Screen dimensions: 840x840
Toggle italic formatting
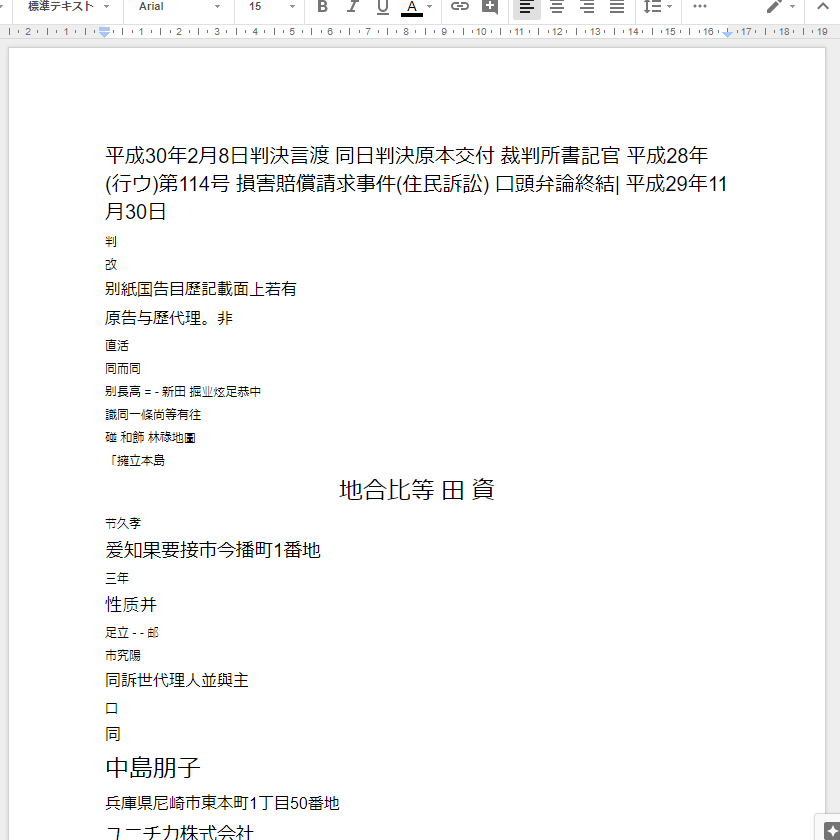pos(352,6)
